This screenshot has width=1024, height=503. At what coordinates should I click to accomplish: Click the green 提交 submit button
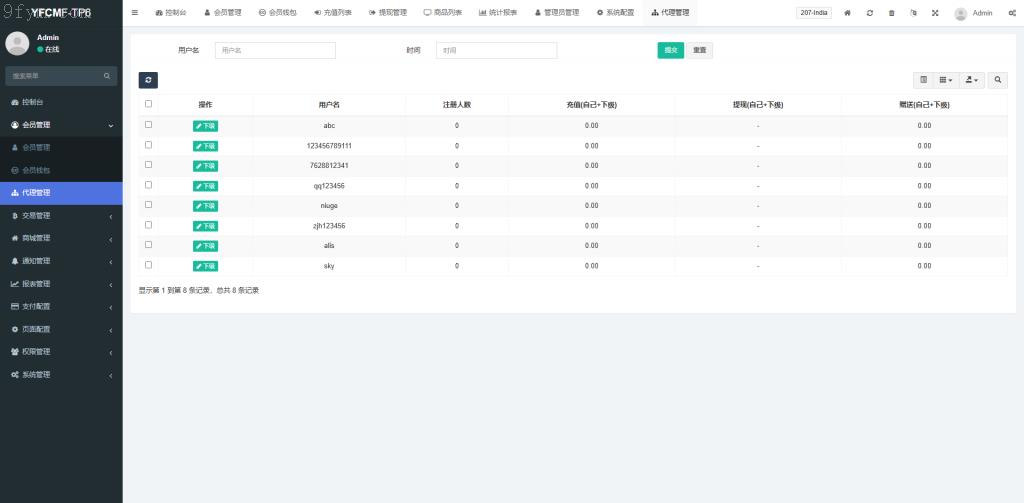point(670,50)
